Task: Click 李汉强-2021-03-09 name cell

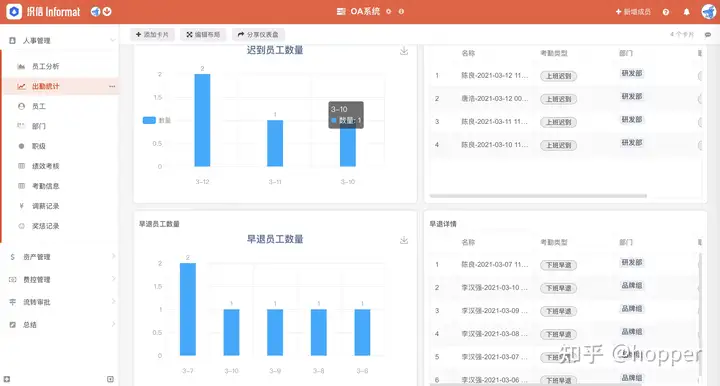Action: [x=495, y=311]
